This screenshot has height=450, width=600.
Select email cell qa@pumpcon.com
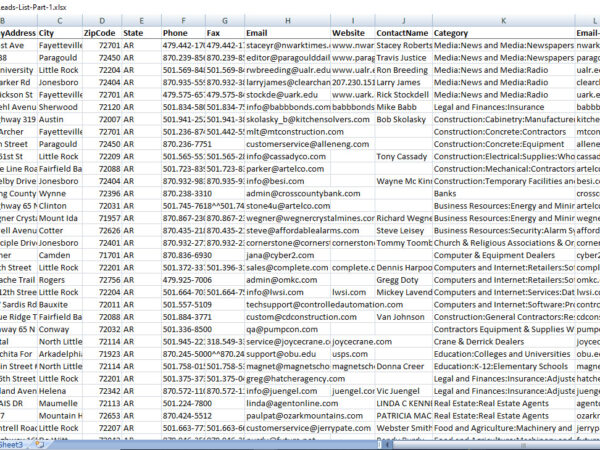click(288, 329)
